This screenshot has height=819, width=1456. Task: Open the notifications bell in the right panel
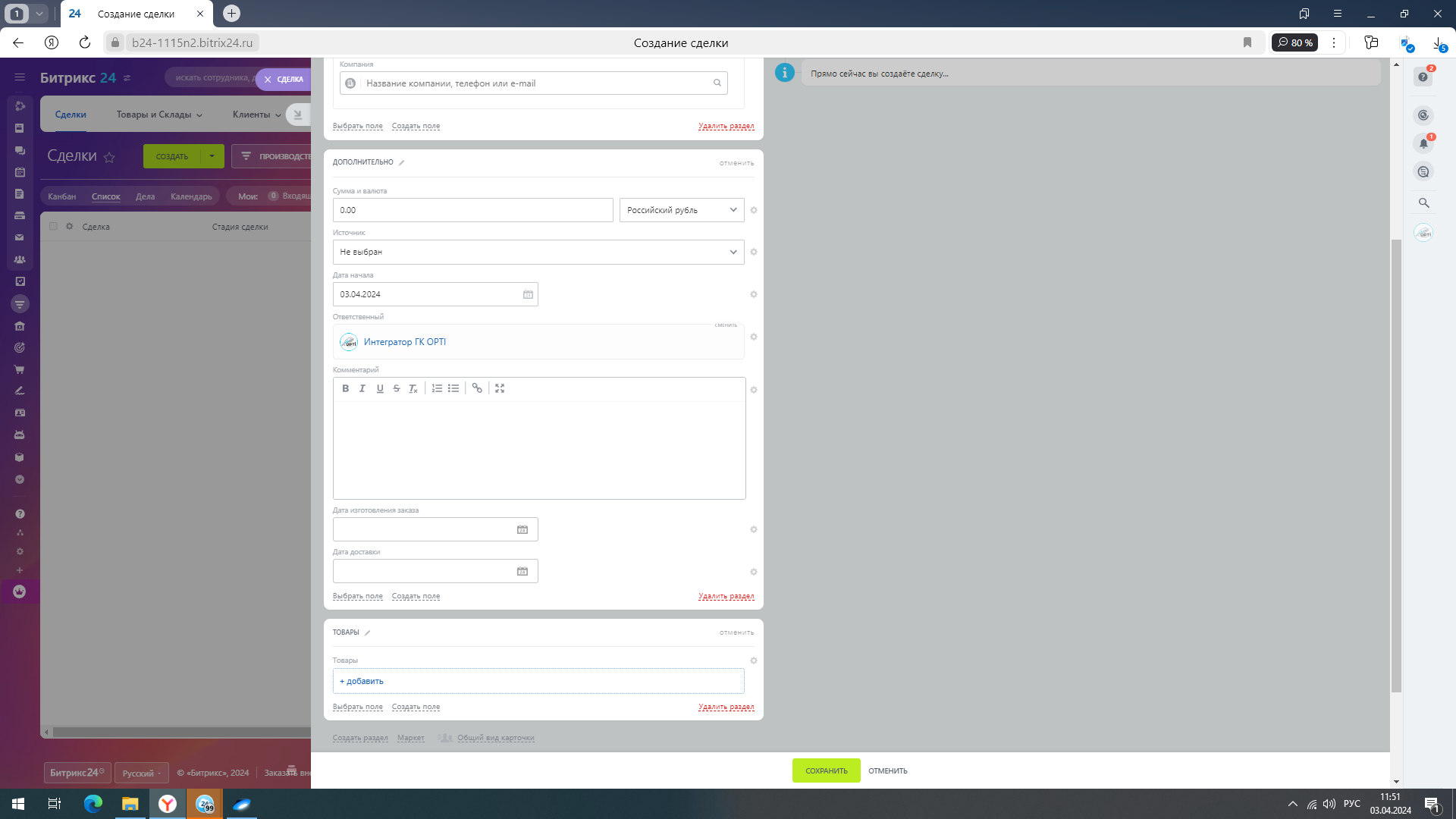pos(1423,143)
